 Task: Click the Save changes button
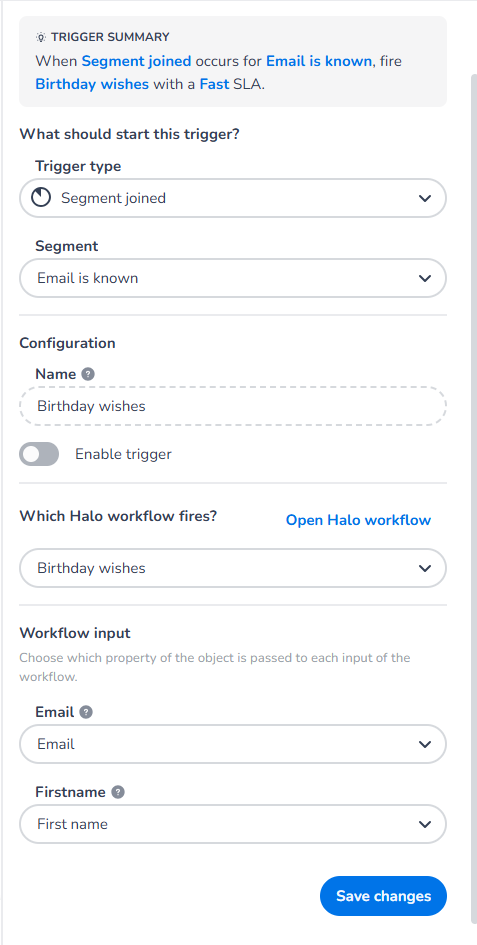(x=384, y=896)
